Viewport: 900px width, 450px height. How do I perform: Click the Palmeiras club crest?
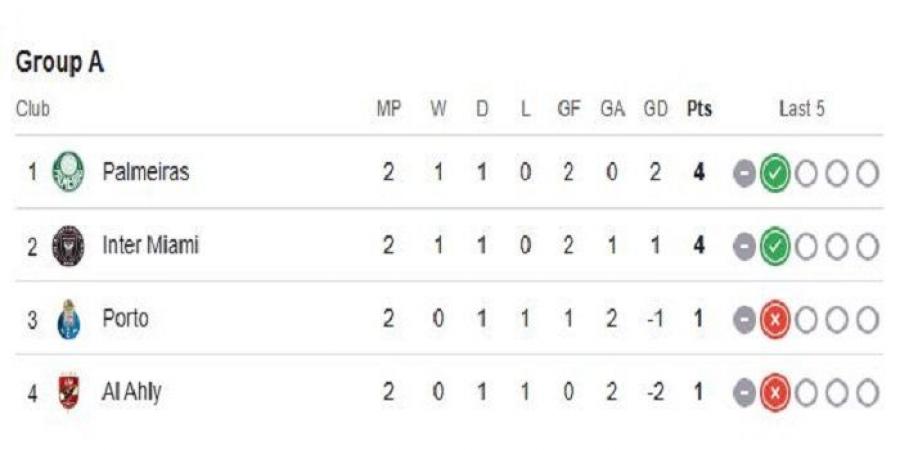tap(68, 172)
